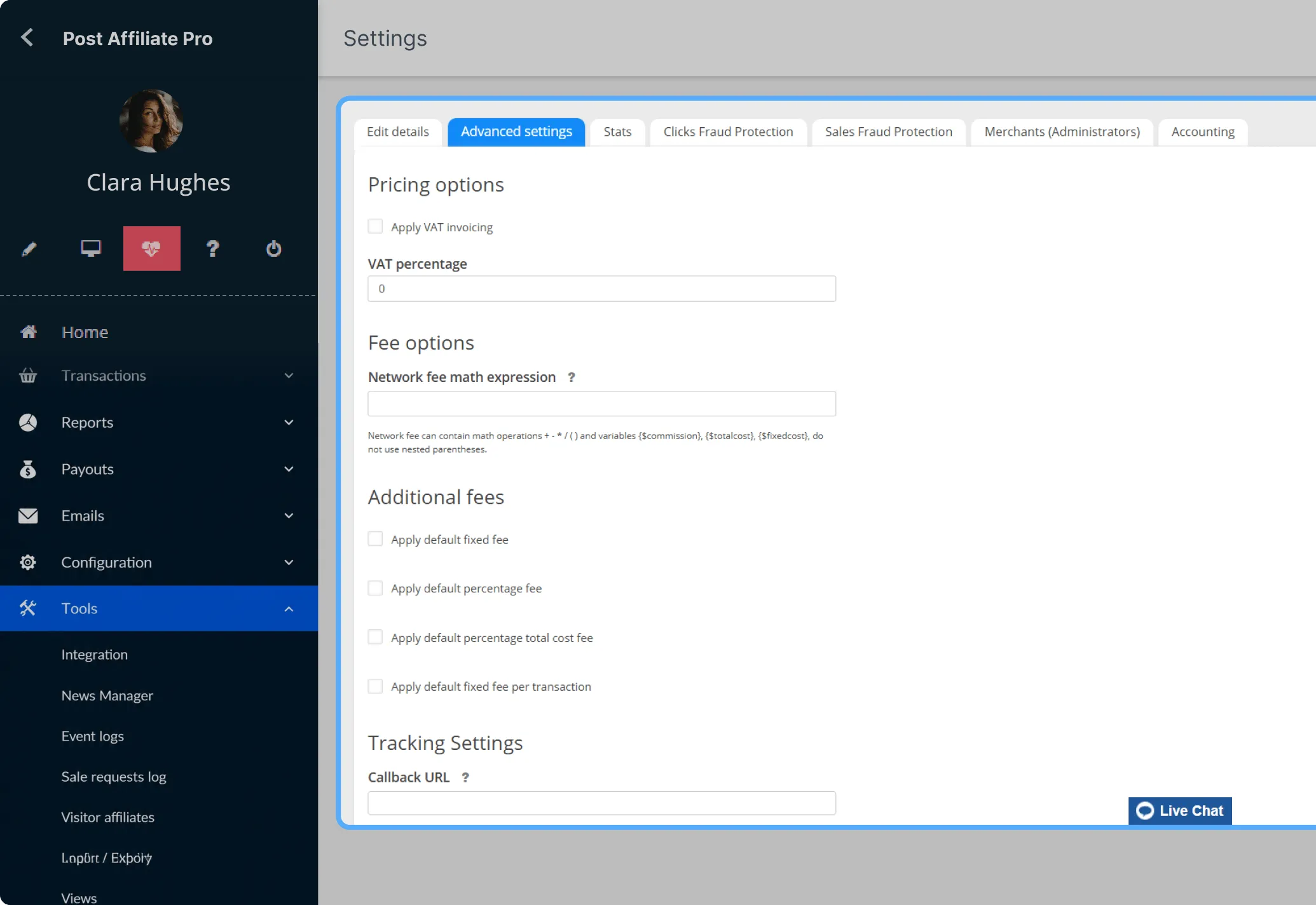The image size is (1316, 905).
Task: Go to Home in the sidebar
Action: [85, 332]
